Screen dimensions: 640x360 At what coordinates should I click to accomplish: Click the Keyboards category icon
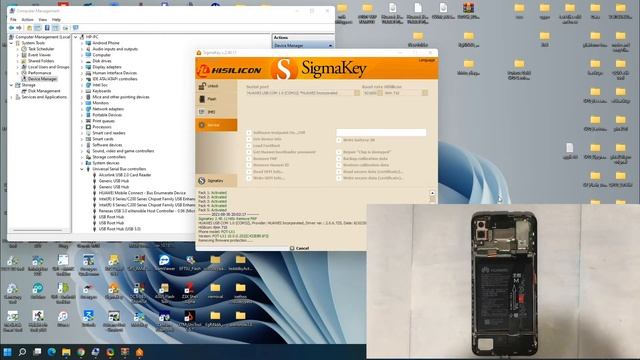pyautogui.click(x=88, y=91)
